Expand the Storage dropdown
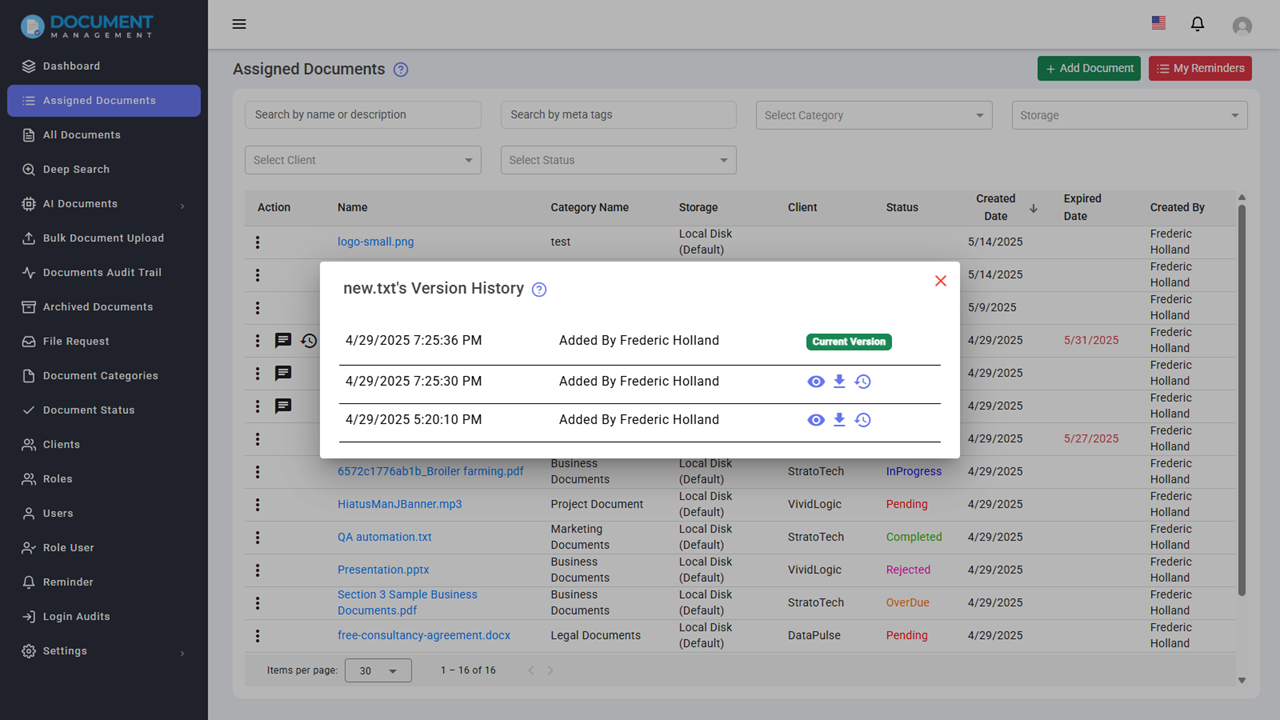 1129,115
